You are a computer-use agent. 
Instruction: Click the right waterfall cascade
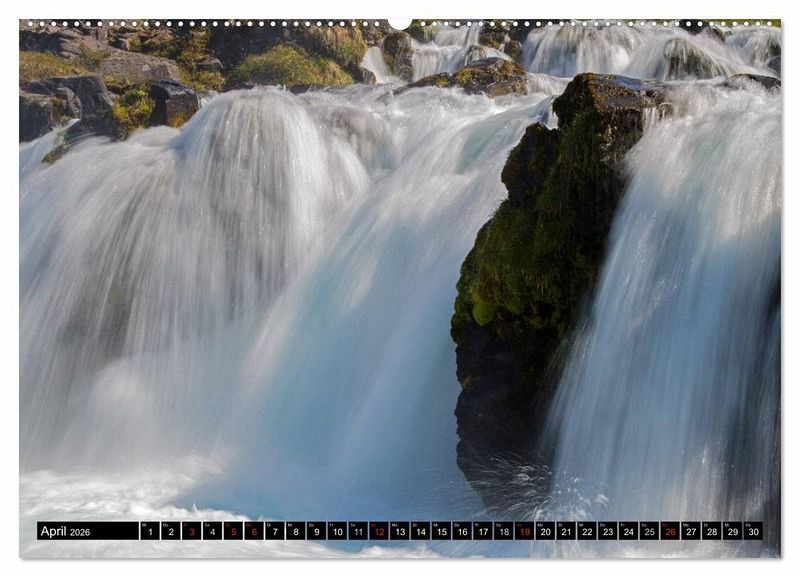pos(690,300)
